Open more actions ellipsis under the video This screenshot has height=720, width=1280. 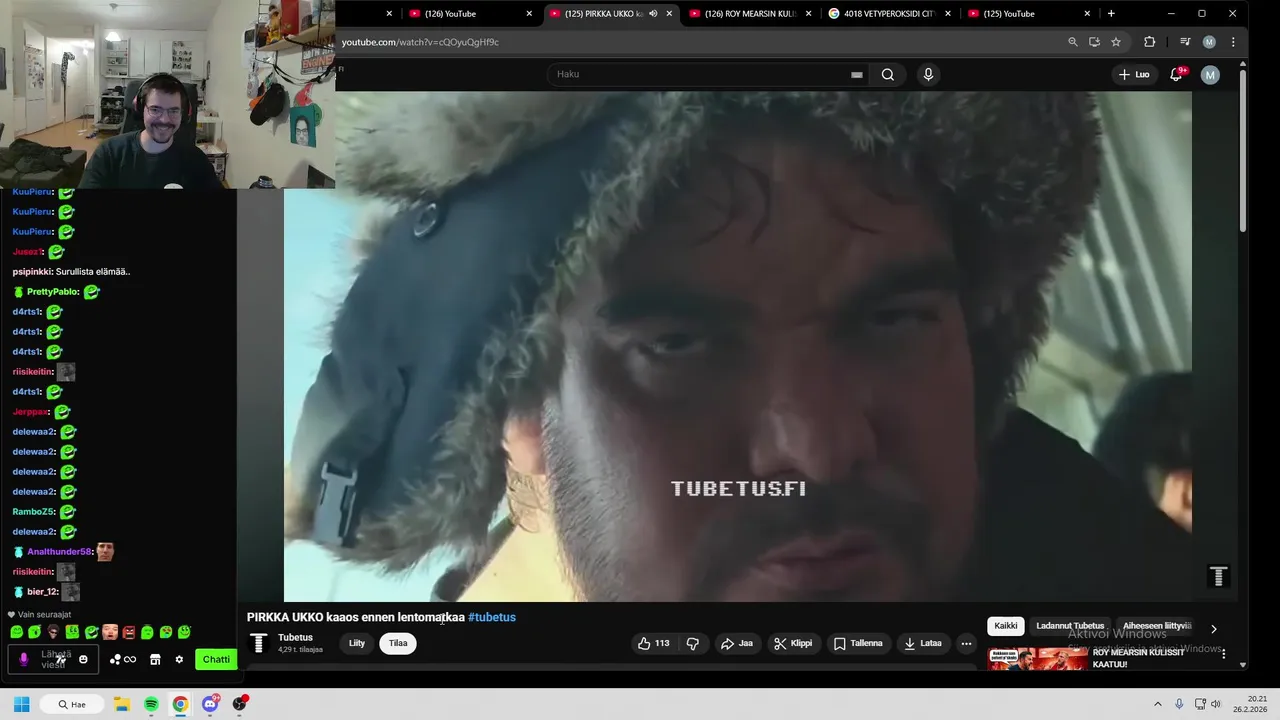(966, 643)
